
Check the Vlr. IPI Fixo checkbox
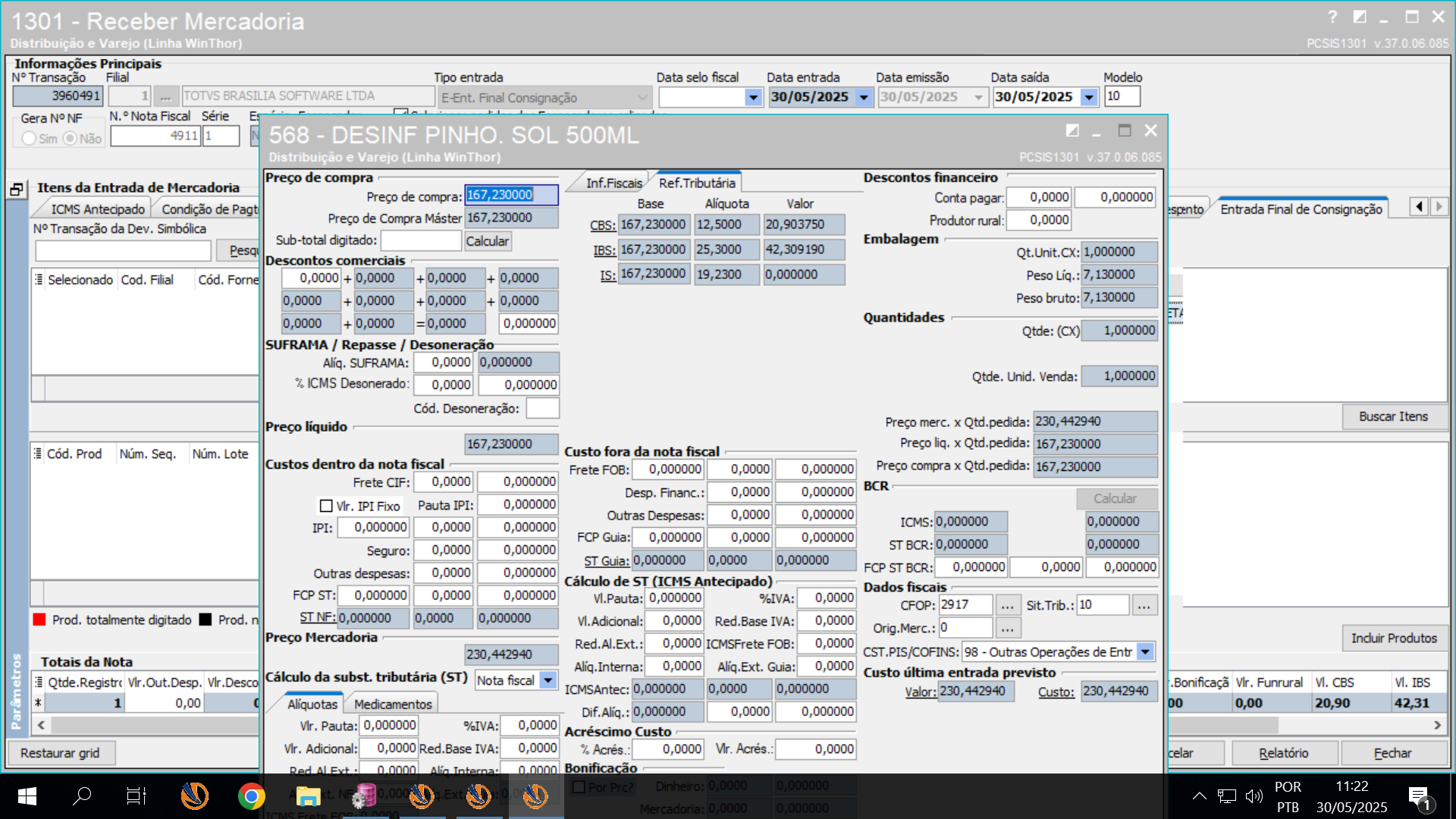pyautogui.click(x=327, y=506)
